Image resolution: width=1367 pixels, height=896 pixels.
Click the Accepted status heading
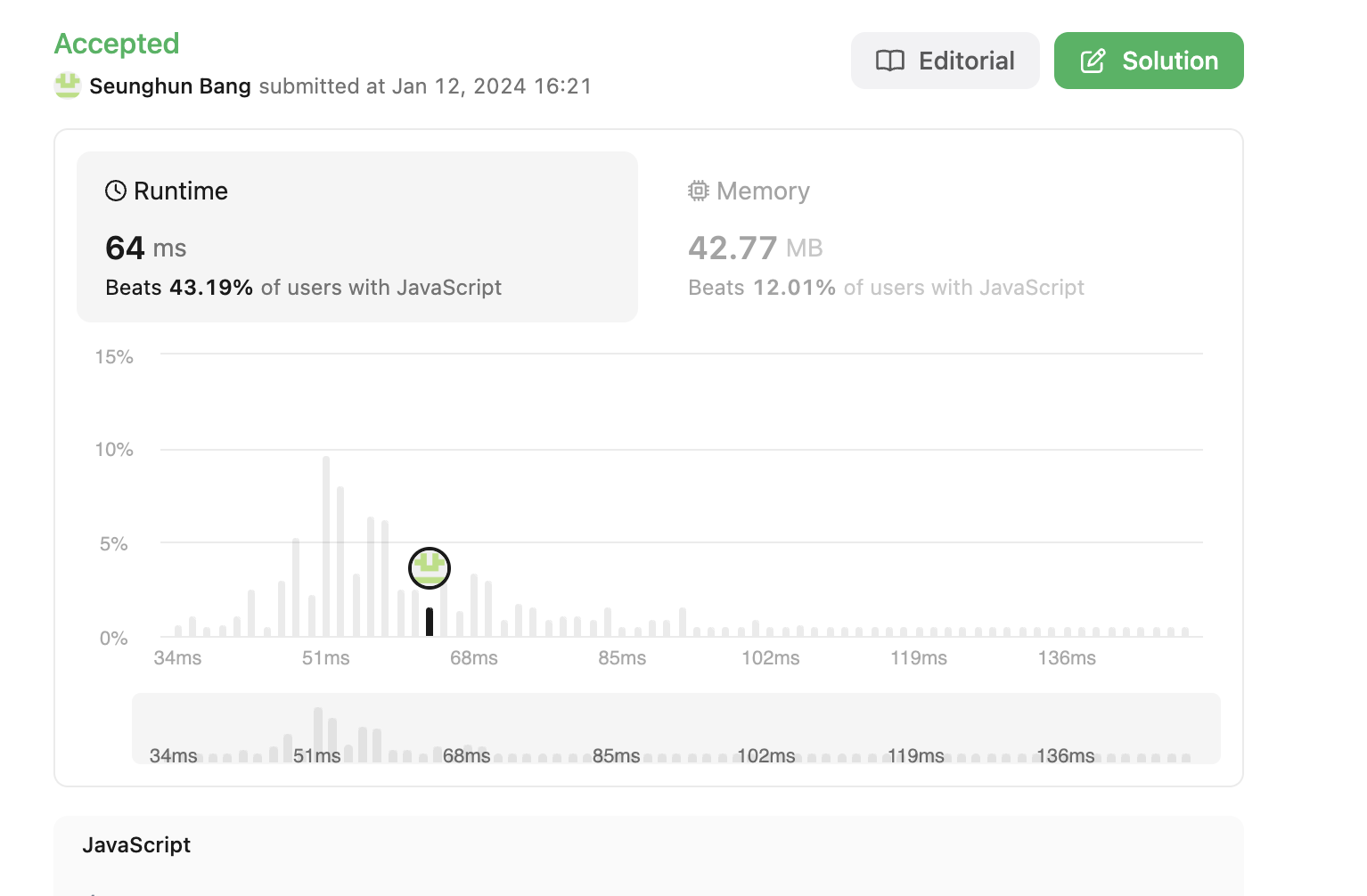click(x=117, y=43)
